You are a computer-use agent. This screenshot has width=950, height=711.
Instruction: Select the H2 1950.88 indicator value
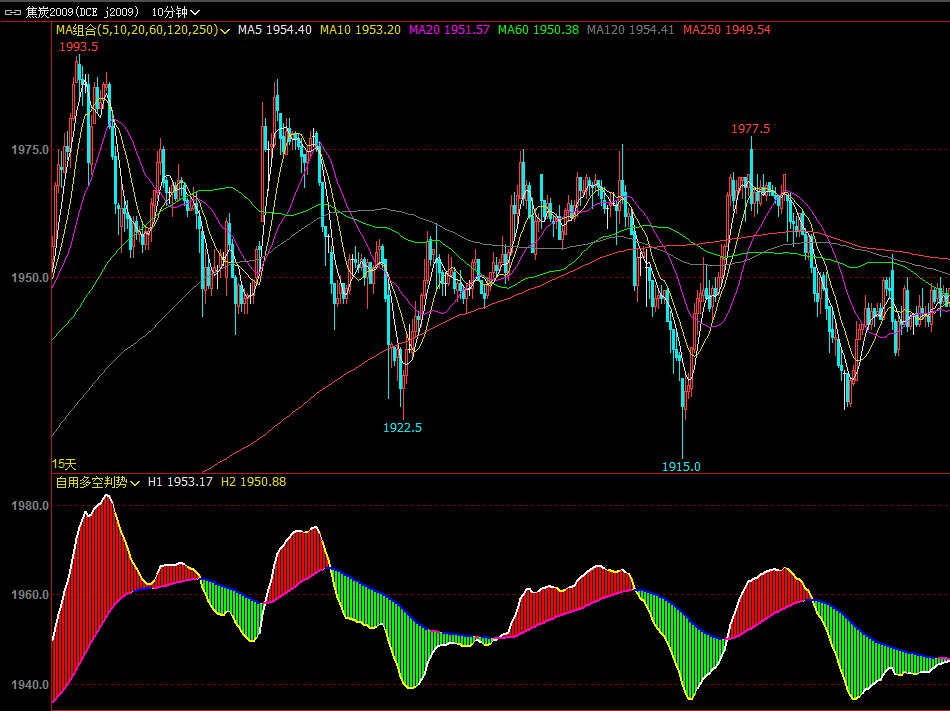pyautogui.click(x=253, y=482)
